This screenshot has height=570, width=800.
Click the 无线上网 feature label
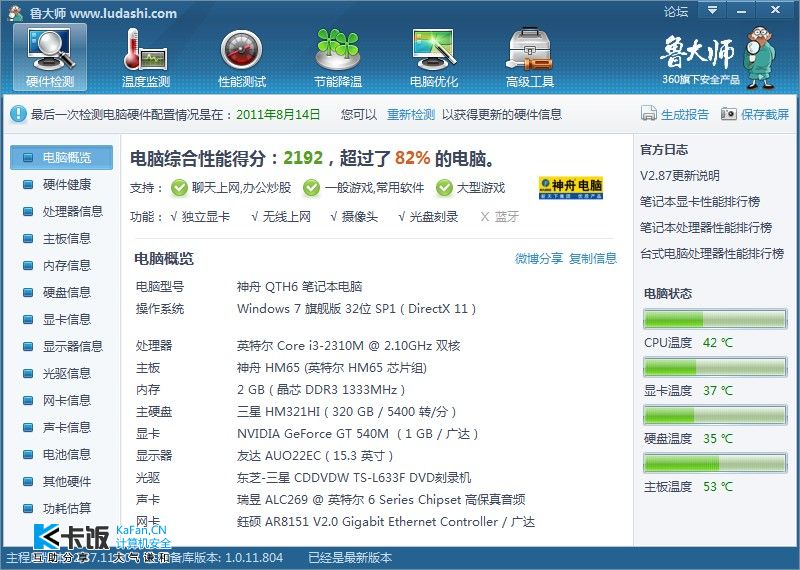coord(286,217)
